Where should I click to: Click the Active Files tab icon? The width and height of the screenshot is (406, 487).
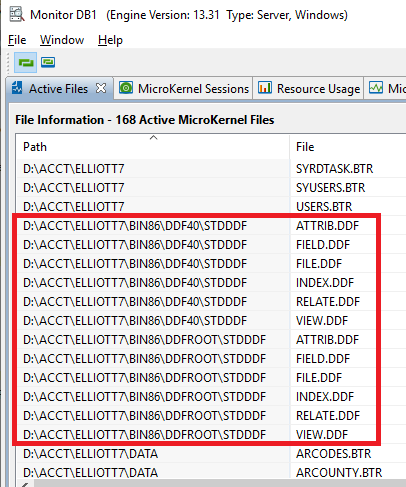click(x=17, y=88)
